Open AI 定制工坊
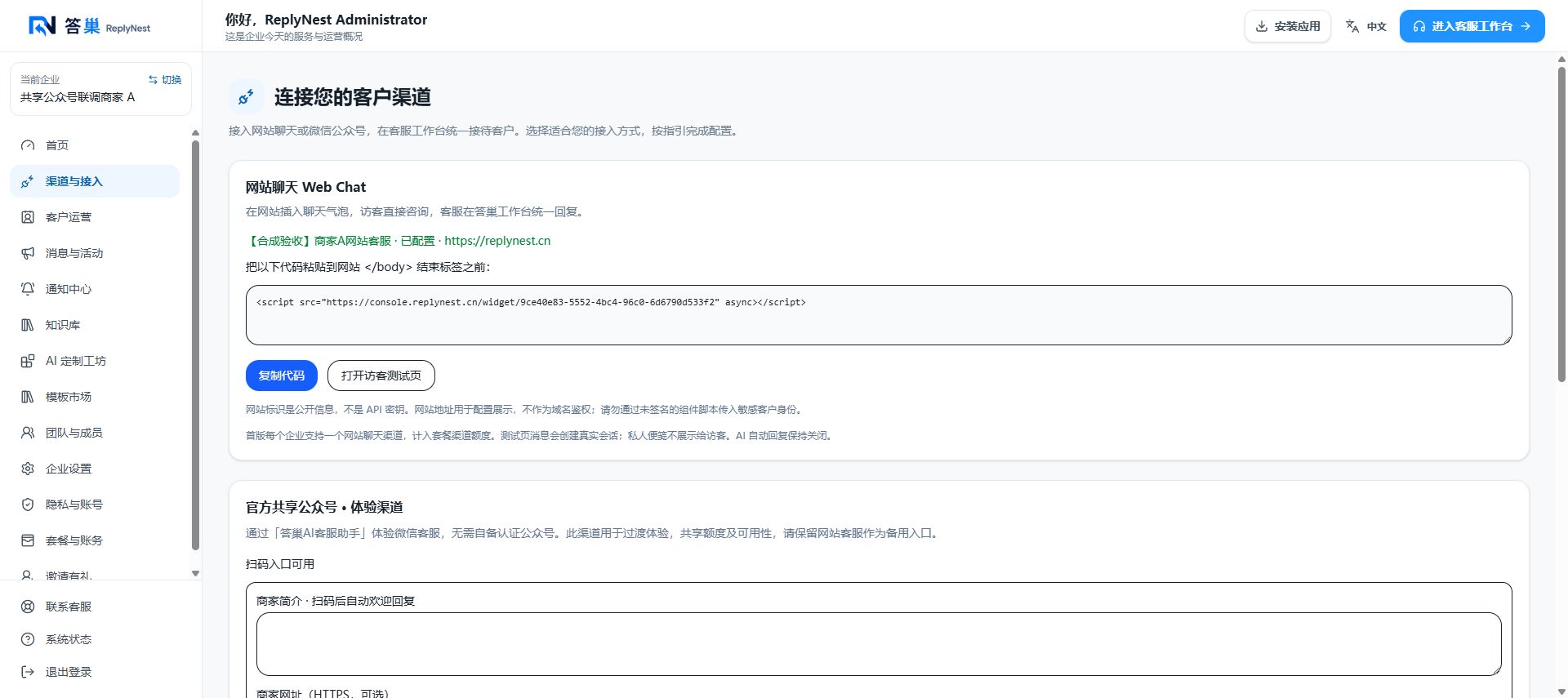The image size is (1568, 698). click(95, 361)
